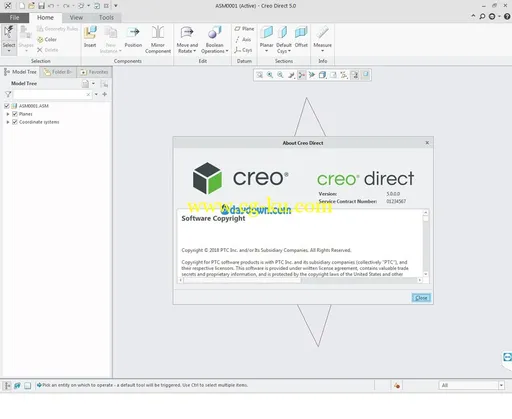Click the Move and Rotate tool
Image resolution: width=512 pixels, height=419 pixels.
pyautogui.click(x=187, y=39)
